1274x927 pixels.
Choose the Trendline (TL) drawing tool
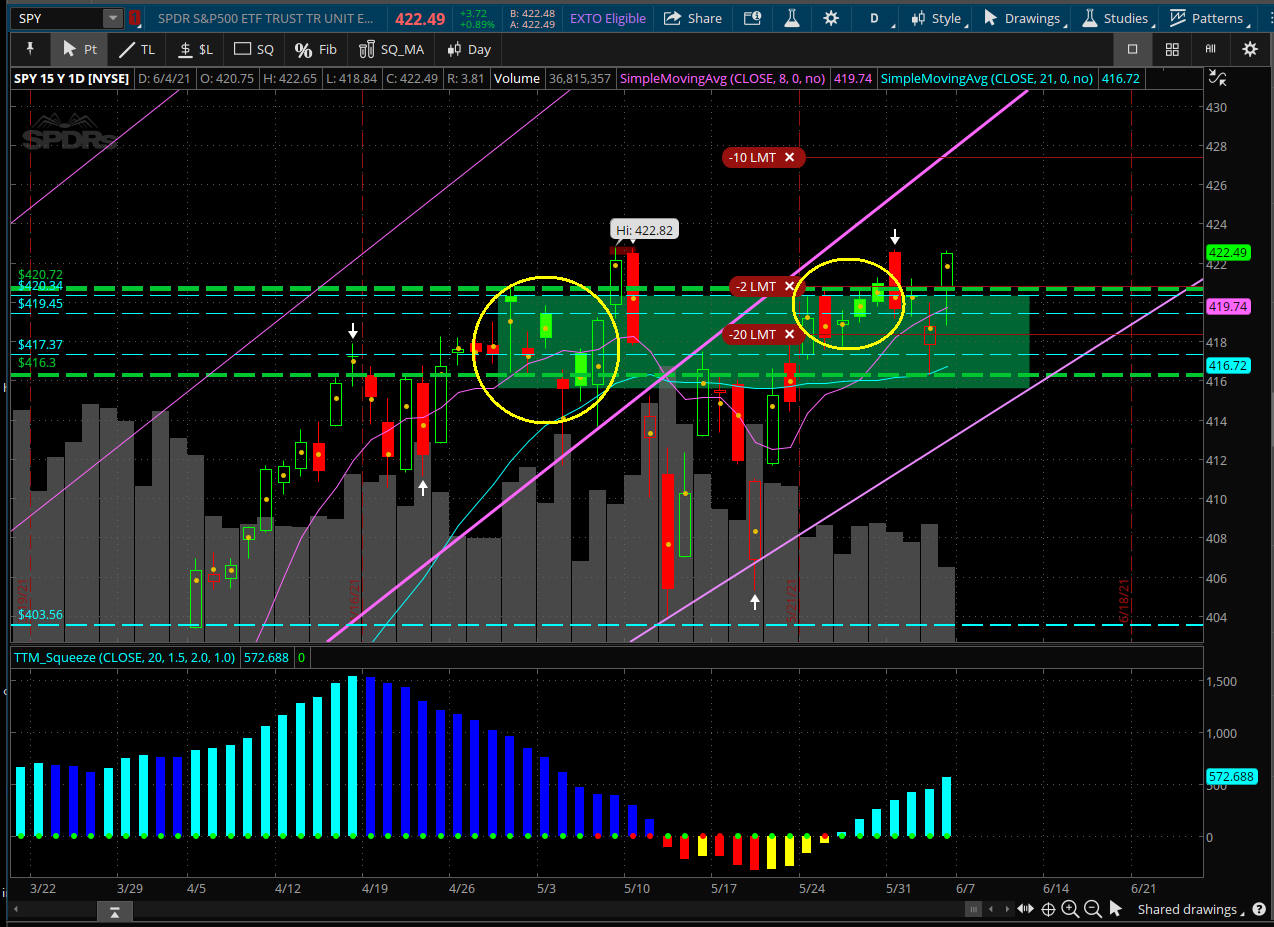[137, 49]
